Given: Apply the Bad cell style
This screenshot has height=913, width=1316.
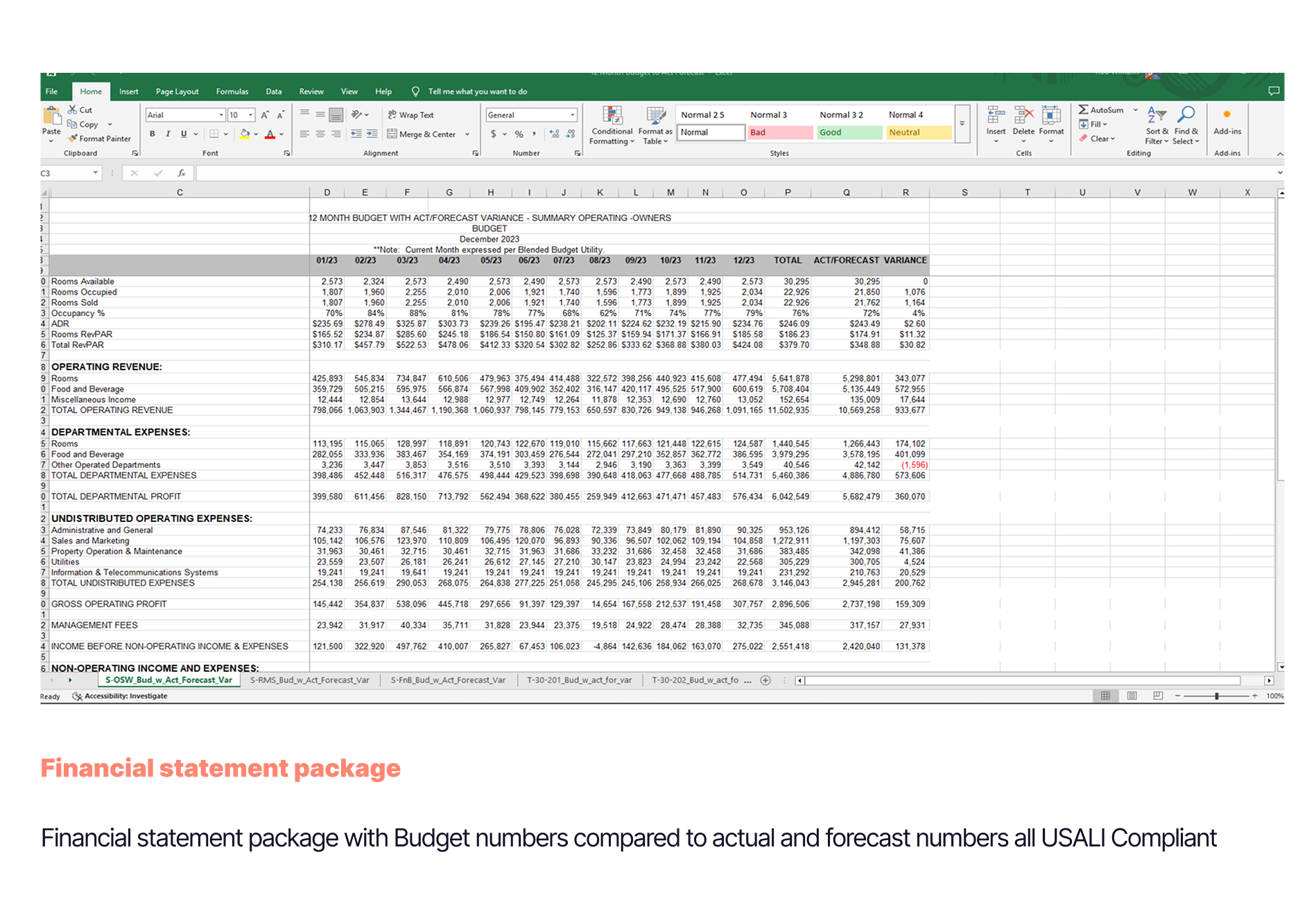Looking at the screenshot, I should pos(780,132).
